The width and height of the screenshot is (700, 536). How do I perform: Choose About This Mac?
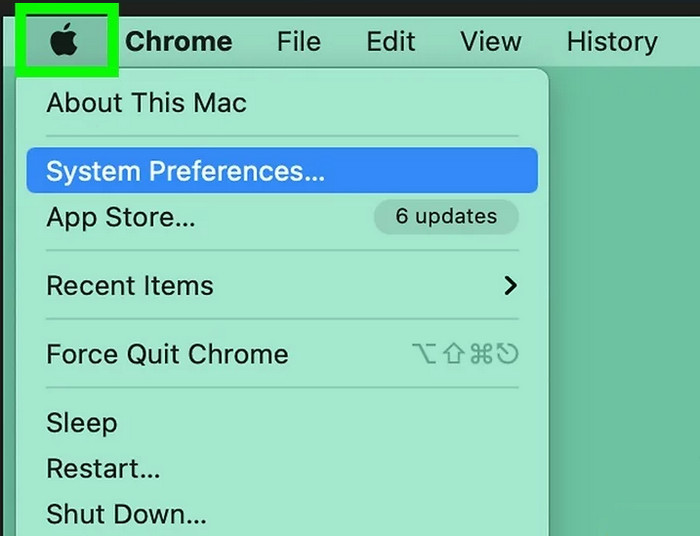(x=282, y=102)
